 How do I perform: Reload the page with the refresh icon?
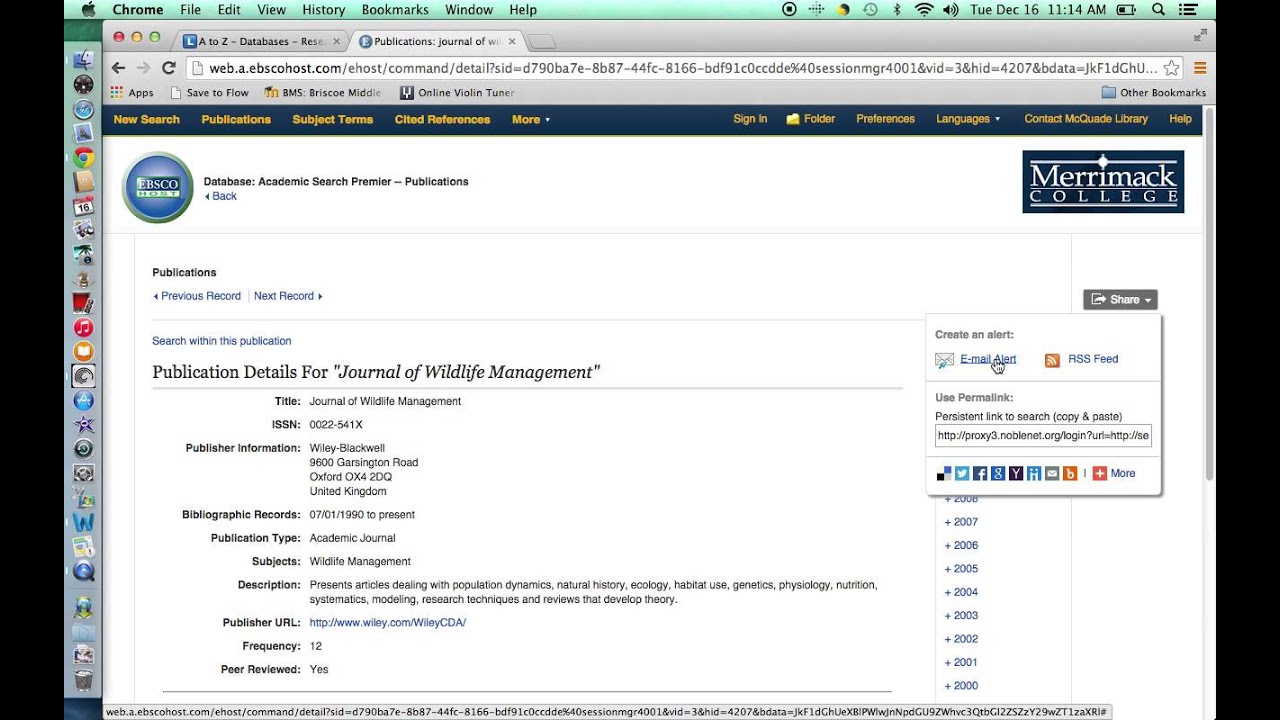pos(168,68)
